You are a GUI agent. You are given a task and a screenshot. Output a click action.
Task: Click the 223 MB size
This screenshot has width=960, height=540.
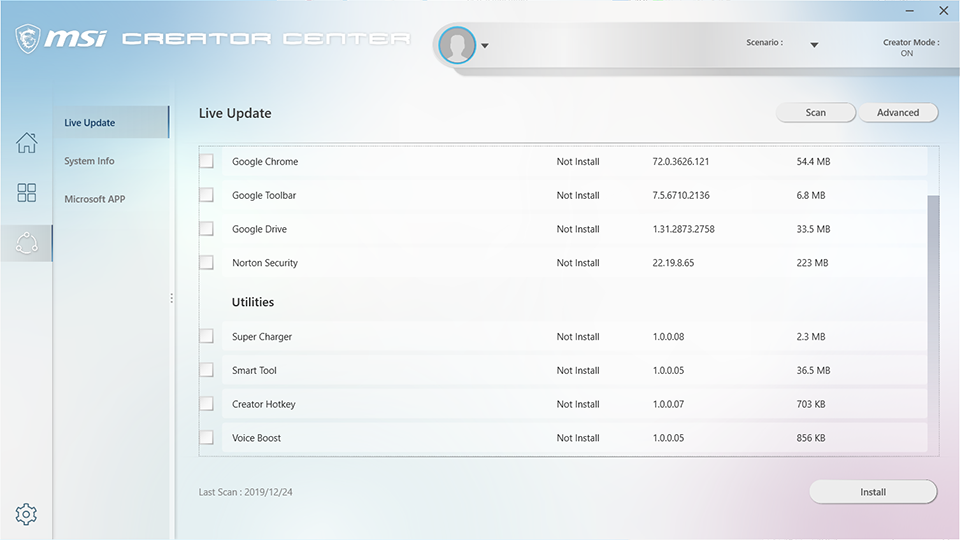click(812, 263)
